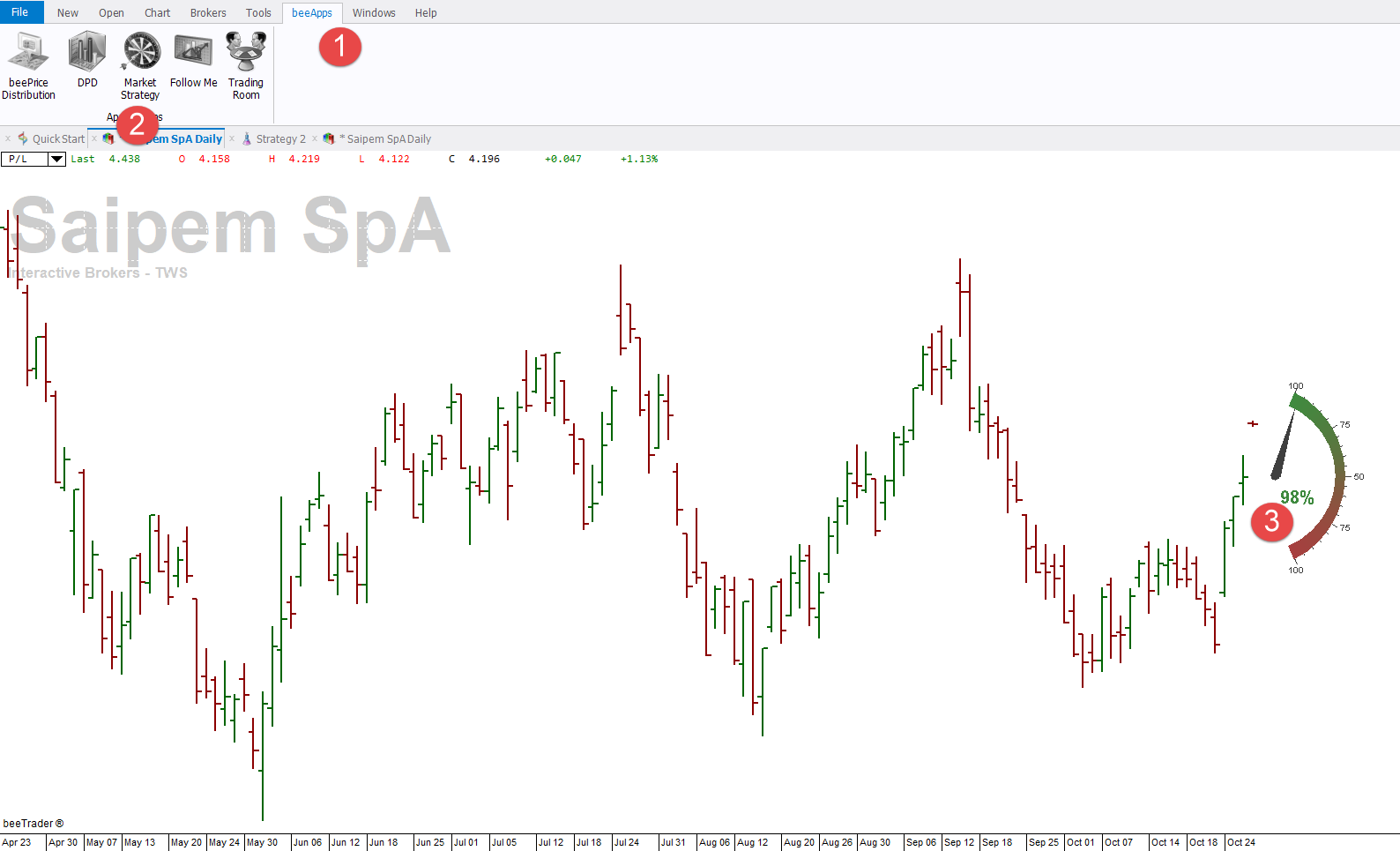The image size is (1400, 851).
Task: Click the Quick Start tab icon
Action: (23, 138)
